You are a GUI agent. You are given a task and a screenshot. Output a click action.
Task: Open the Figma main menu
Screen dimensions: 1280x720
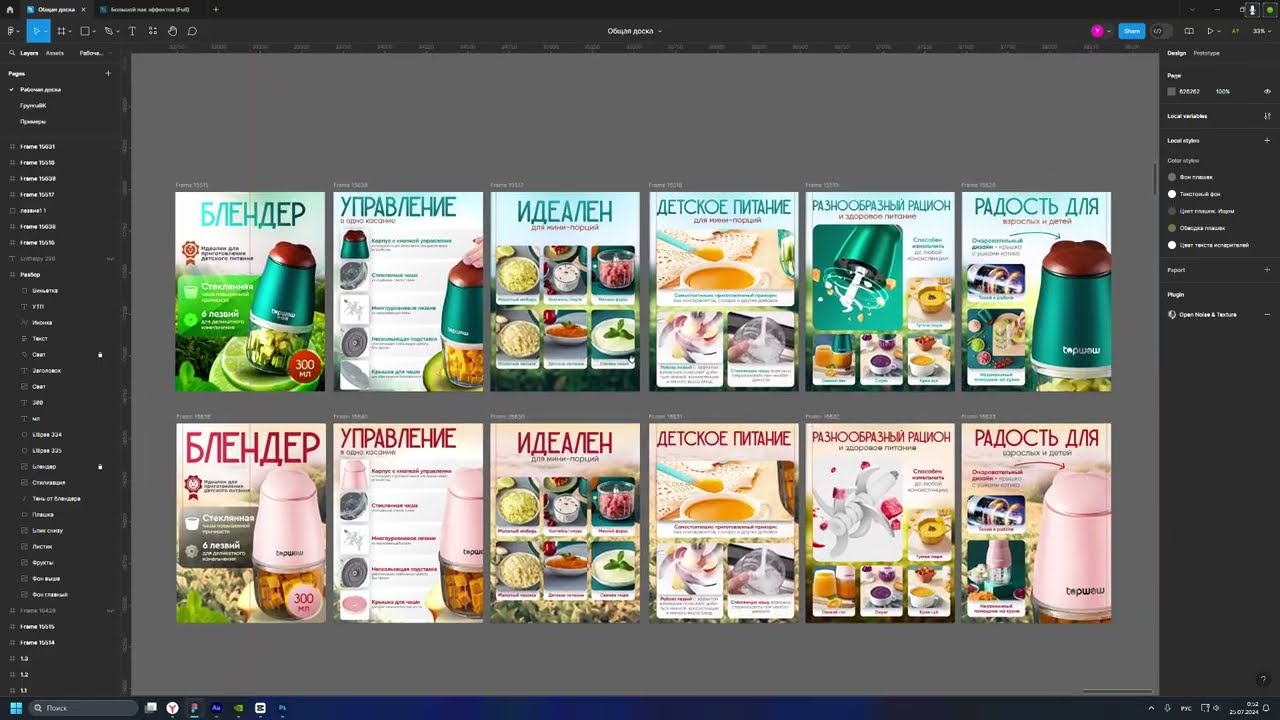(x=11, y=31)
